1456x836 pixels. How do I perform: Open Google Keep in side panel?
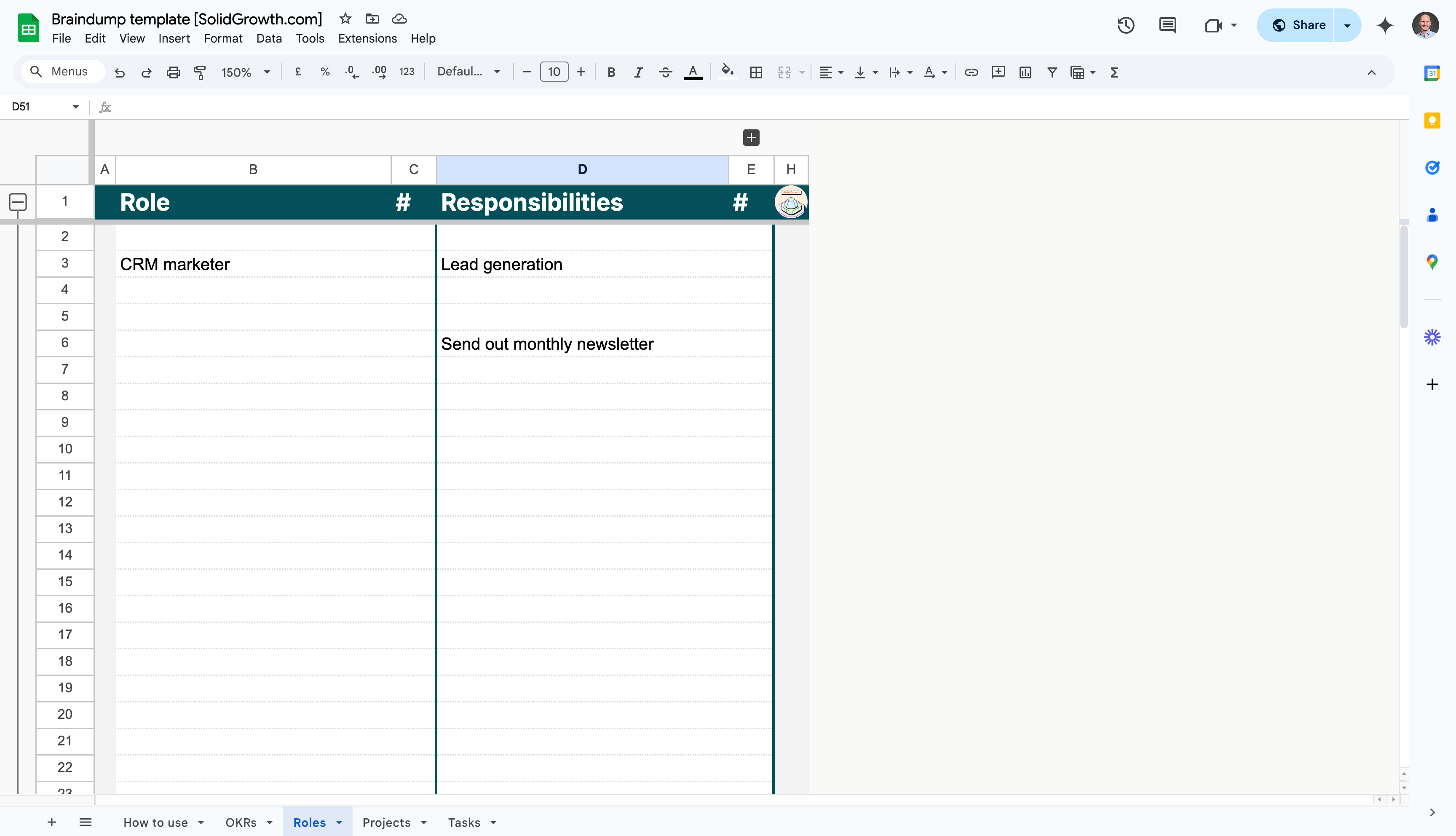point(1432,121)
